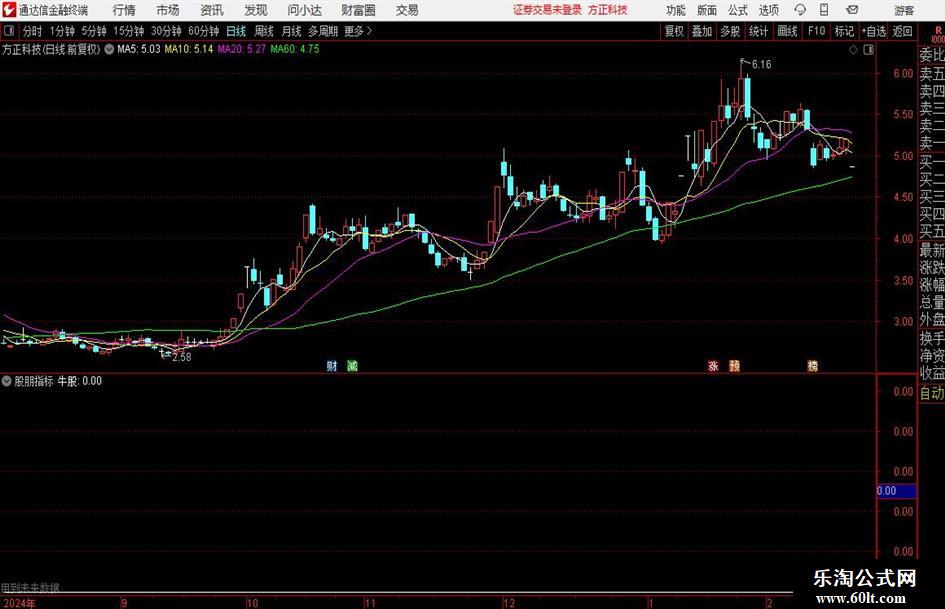Open the 市场 menu
945x609 pixels.
click(x=168, y=10)
